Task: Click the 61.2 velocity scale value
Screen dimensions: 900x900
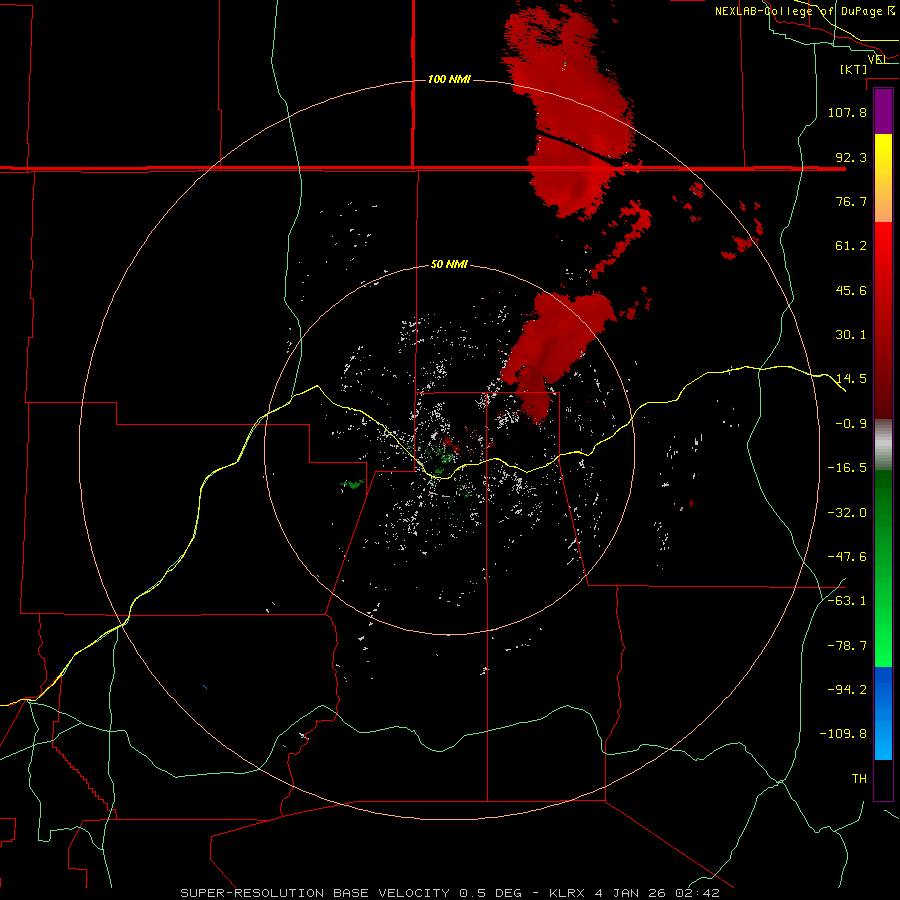Action: tap(851, 246)
